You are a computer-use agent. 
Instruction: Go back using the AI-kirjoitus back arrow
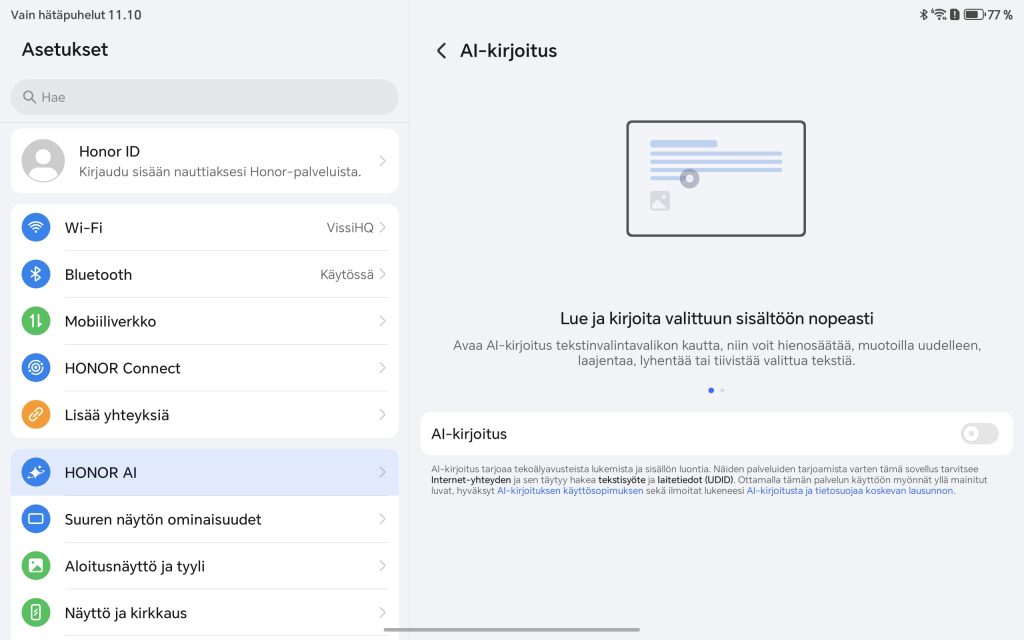tap(441, 51)
